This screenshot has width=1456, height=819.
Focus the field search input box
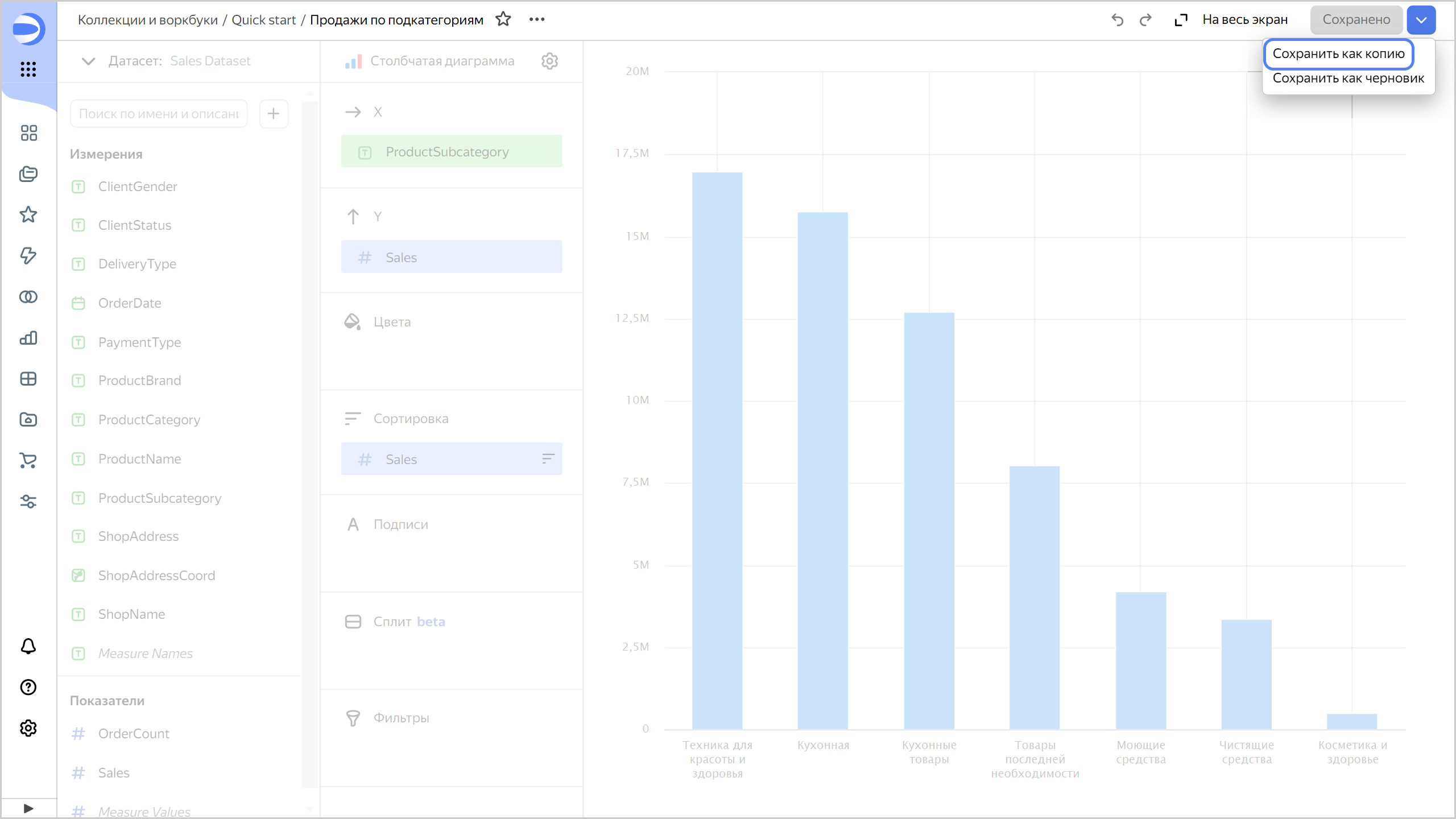(159, 114)
